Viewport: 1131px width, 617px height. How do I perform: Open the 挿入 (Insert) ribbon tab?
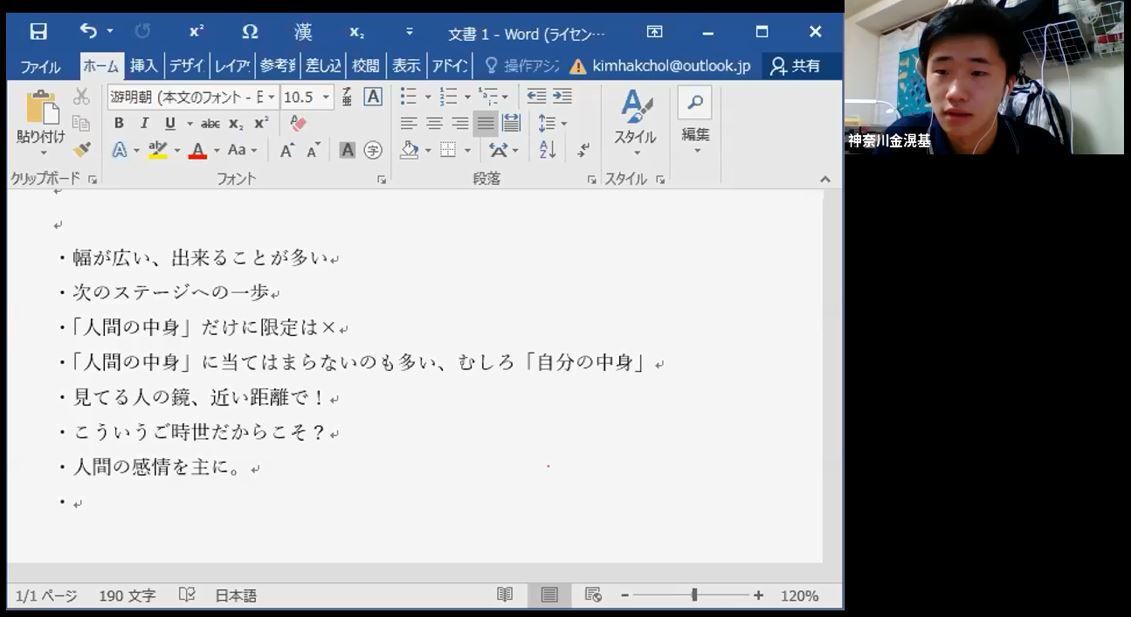point(144,66)
